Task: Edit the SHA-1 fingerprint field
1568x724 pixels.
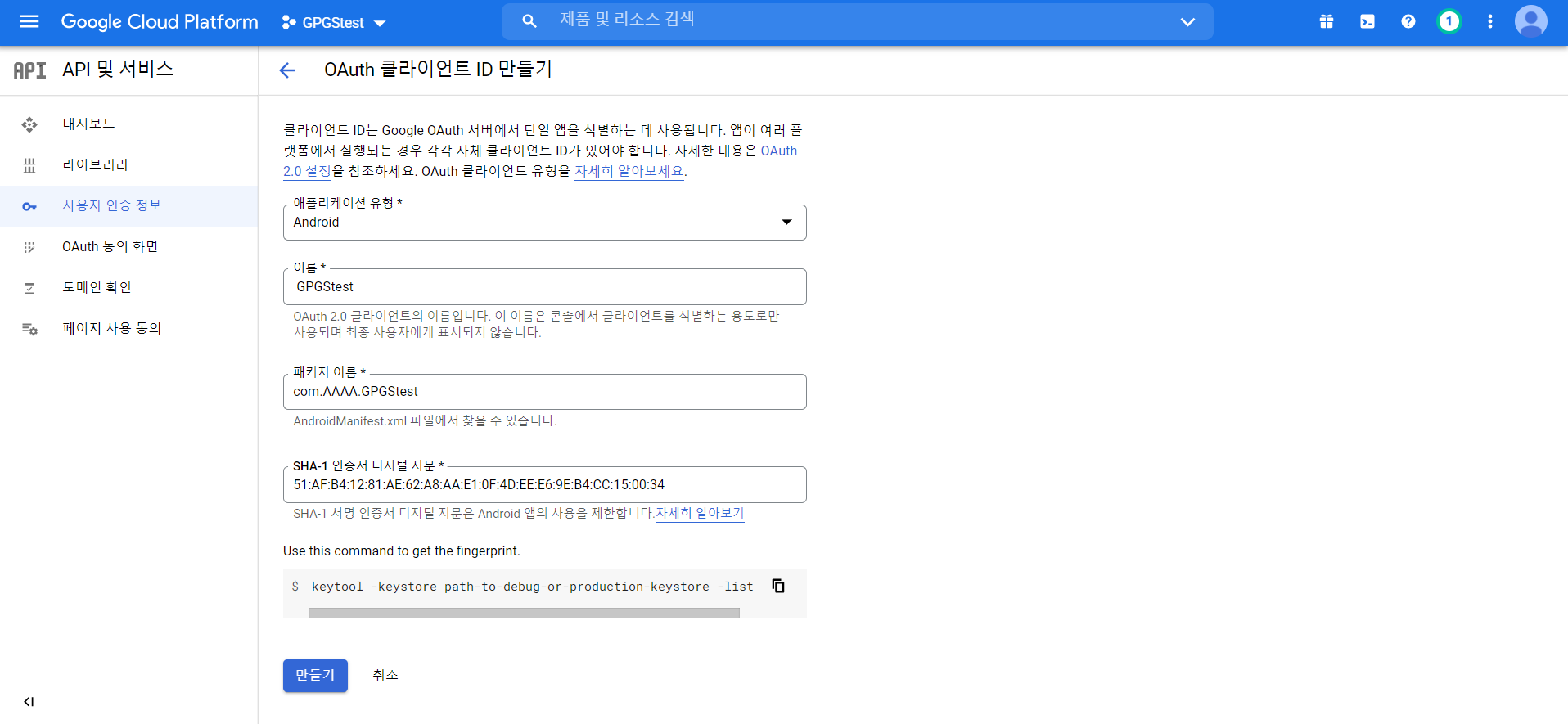Action: tap(544, 484)
